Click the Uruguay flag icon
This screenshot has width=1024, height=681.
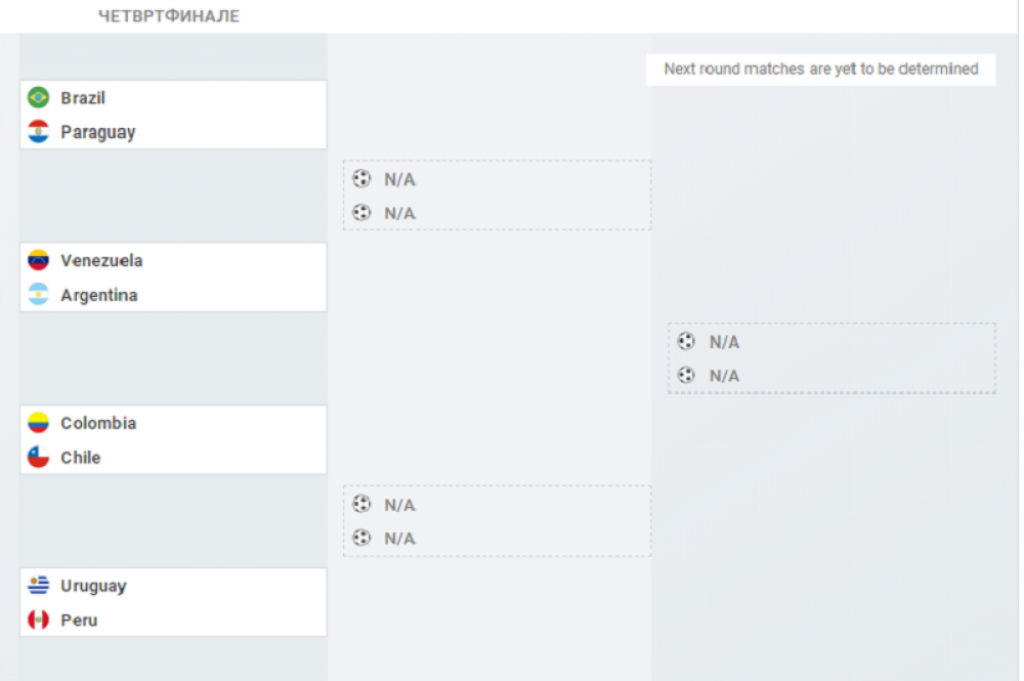(38, 586)
